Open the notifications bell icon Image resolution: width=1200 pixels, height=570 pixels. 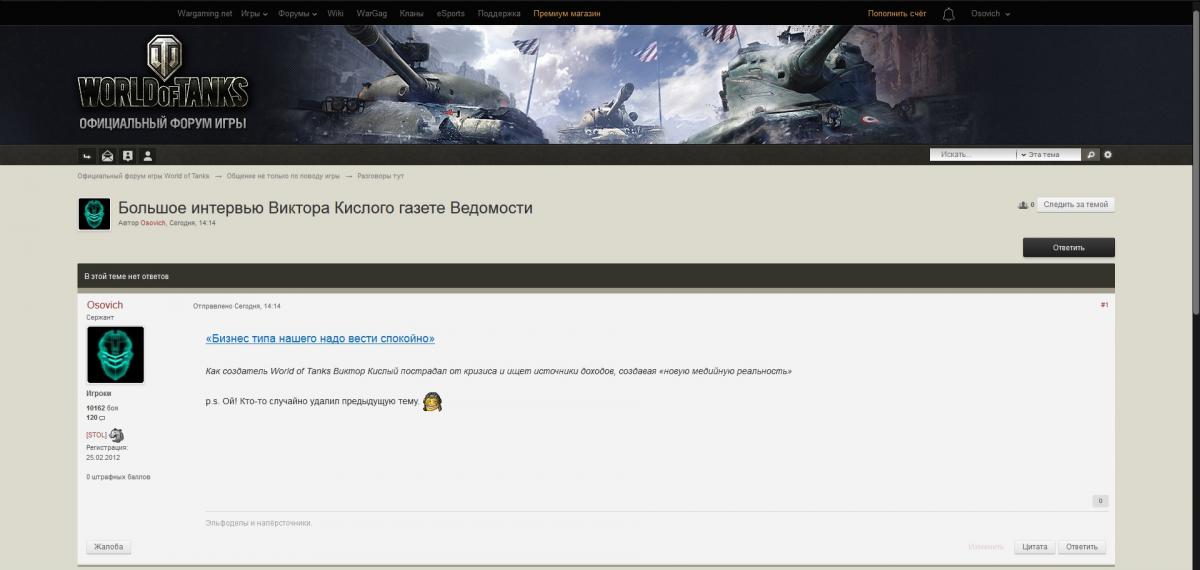pos(949,14)
